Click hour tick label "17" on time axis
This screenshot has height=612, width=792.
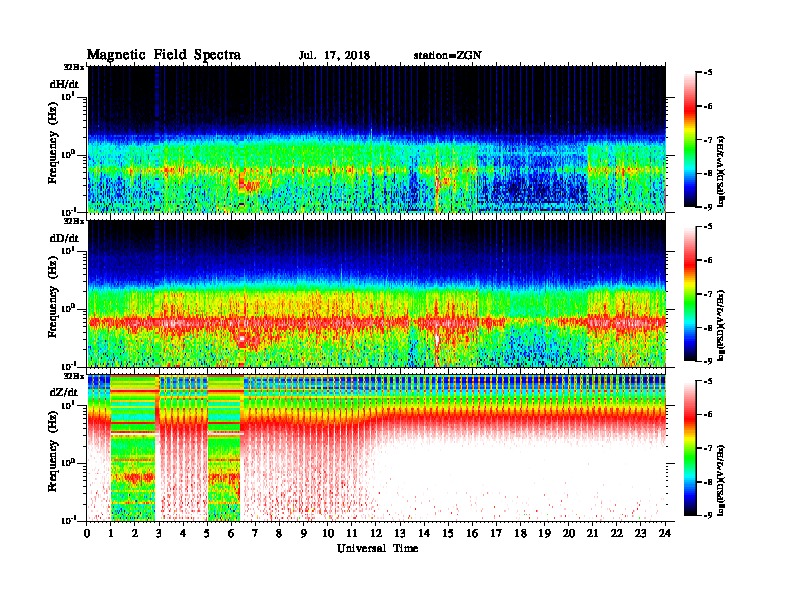[x=497, y=533]
